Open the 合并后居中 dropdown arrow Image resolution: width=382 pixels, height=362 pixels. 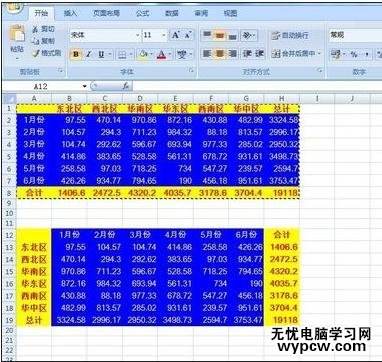click(319, 54)
